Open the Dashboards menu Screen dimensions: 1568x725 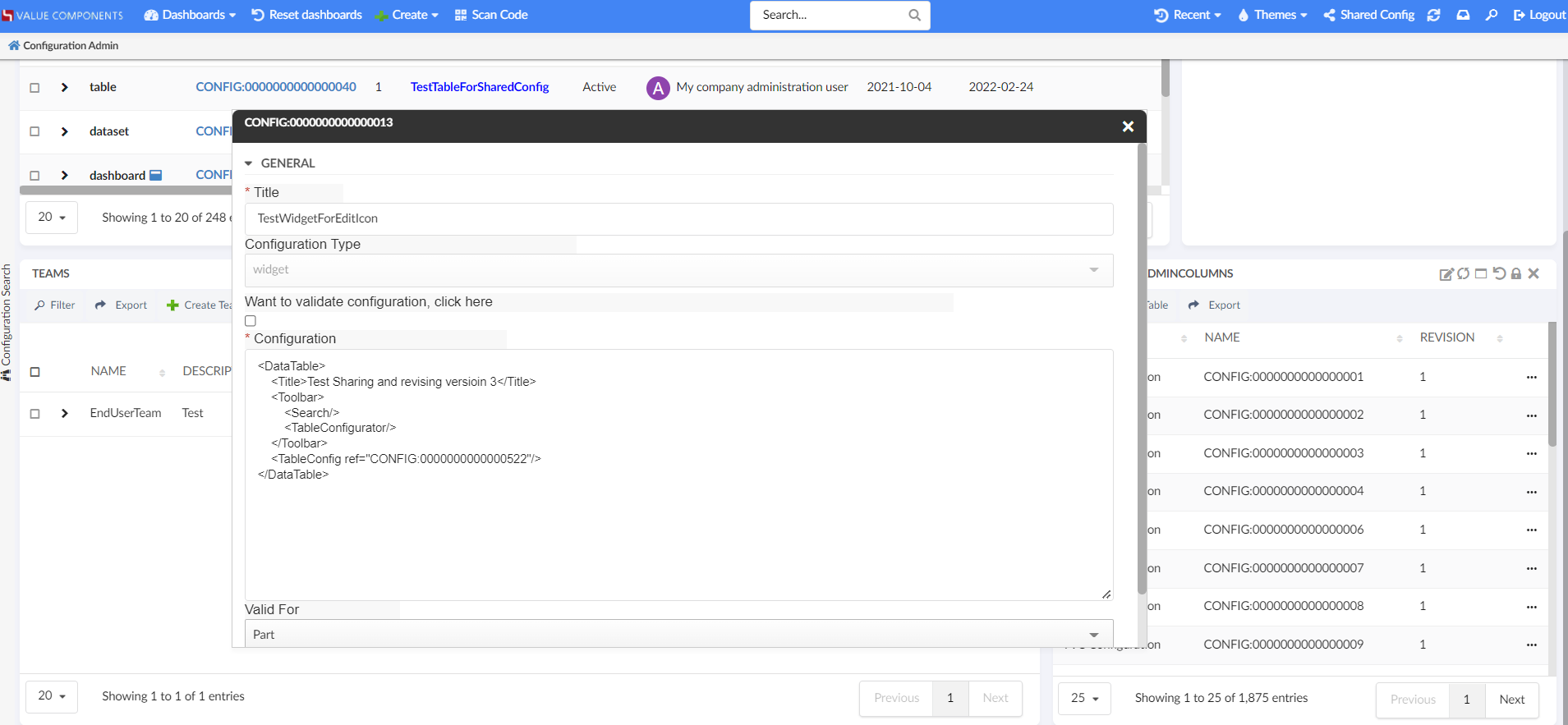coord(191,15)
